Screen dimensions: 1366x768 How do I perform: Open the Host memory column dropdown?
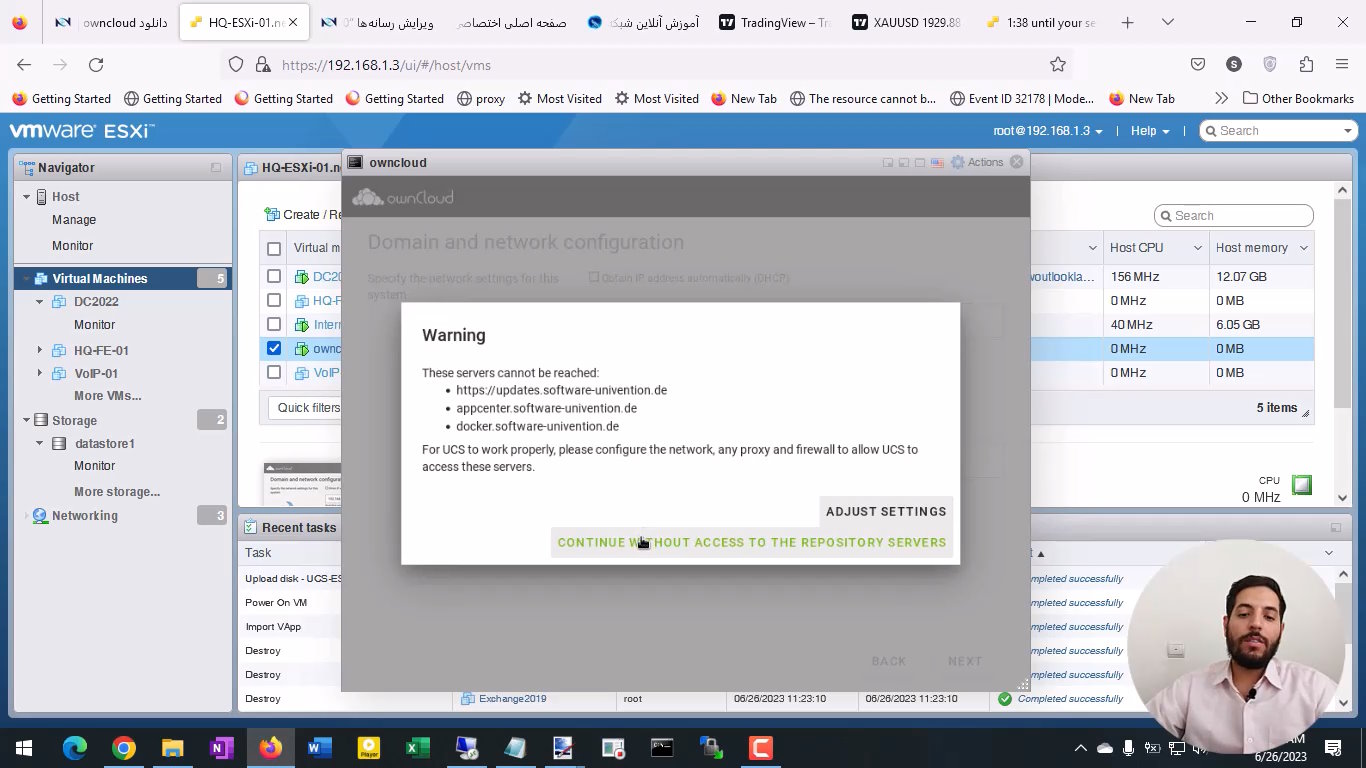coord(1303,248)
